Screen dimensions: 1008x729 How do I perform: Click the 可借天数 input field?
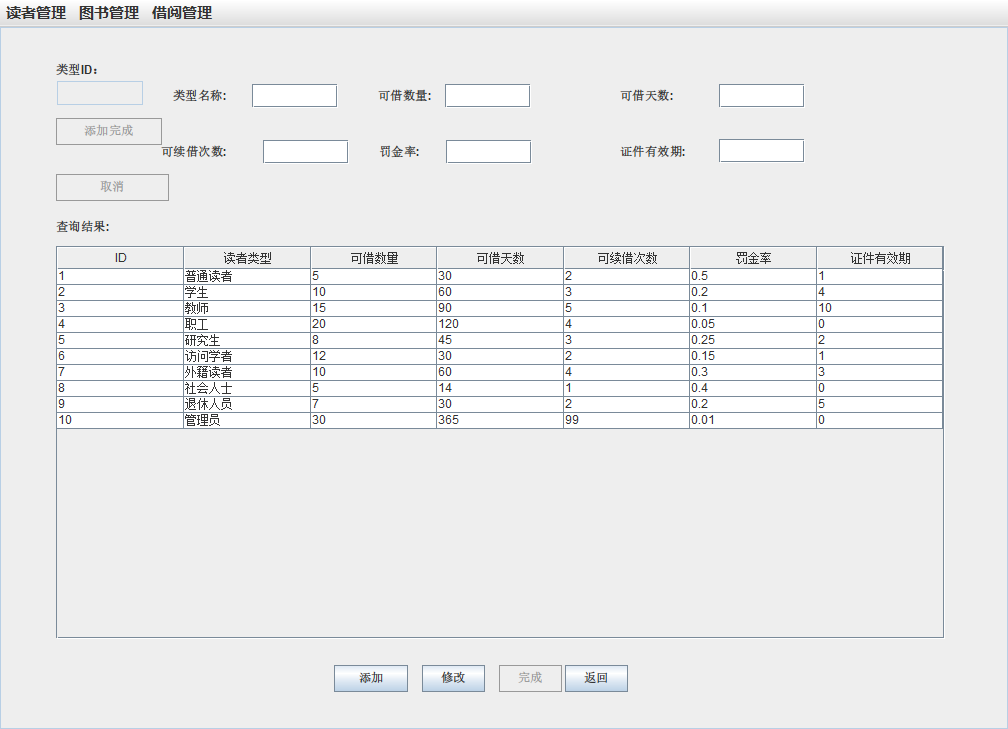[761, 96]
